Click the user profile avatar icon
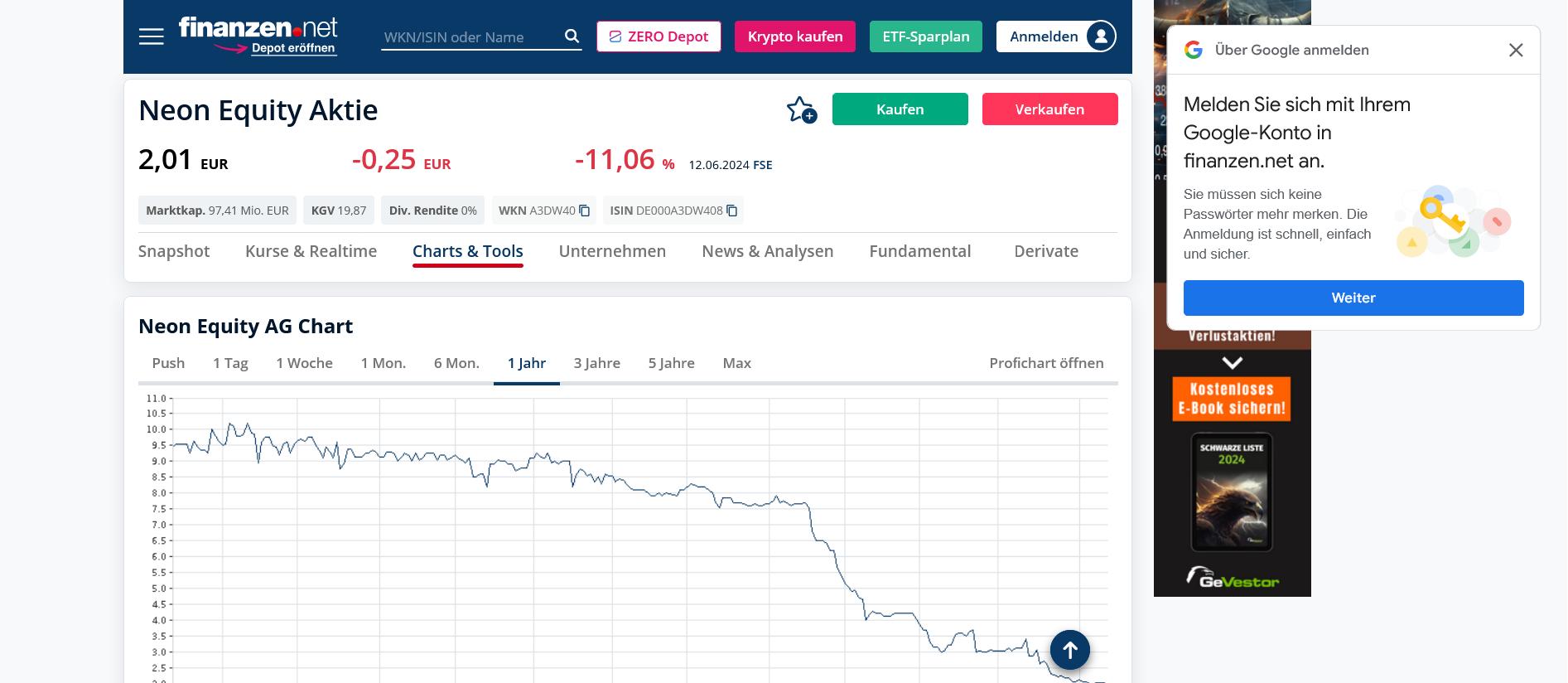Image resolution: width=1568 pixels, height=683 pixels. click(1101, 36)
